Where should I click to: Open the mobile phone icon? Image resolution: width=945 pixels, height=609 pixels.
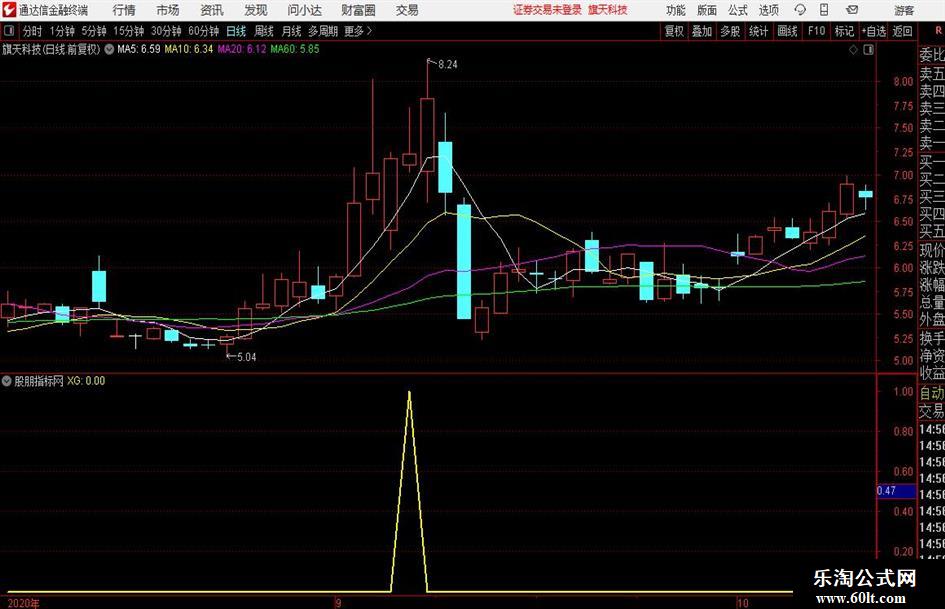824,10
